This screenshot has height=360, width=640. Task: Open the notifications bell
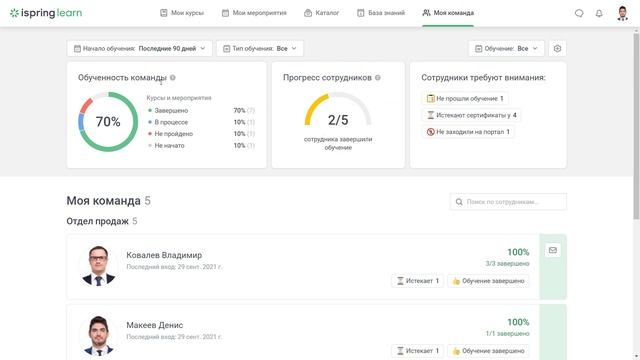point(599,13)
